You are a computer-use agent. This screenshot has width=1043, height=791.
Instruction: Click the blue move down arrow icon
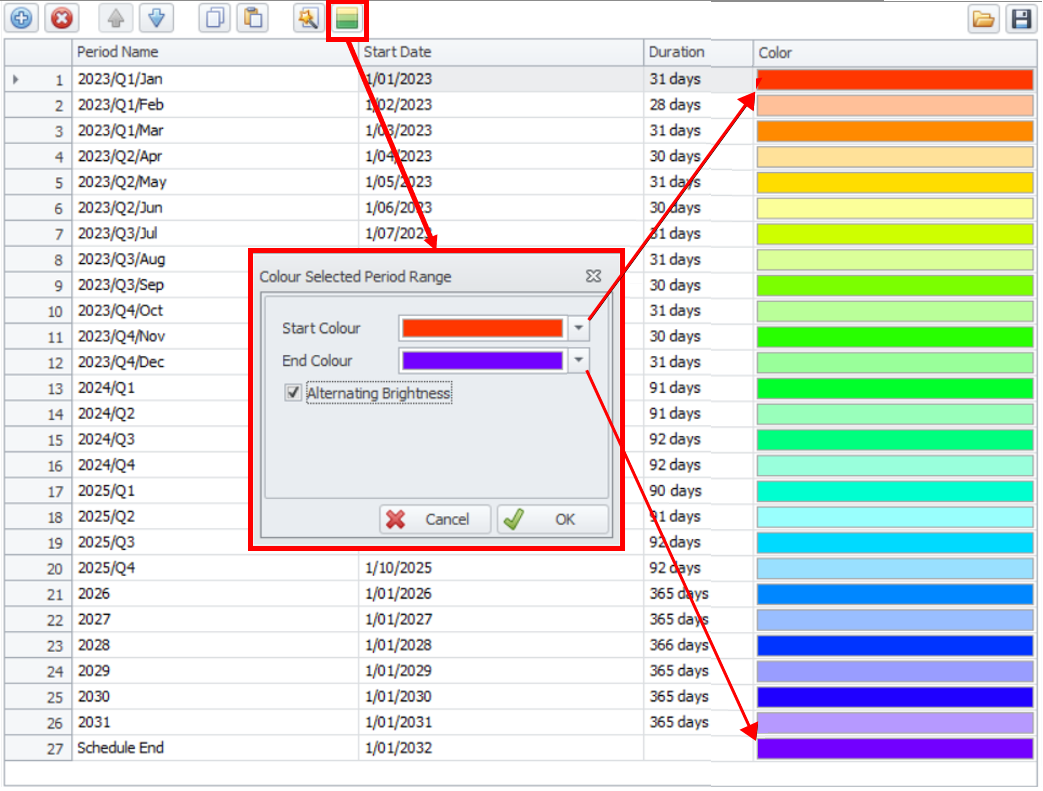coord(156,18)
